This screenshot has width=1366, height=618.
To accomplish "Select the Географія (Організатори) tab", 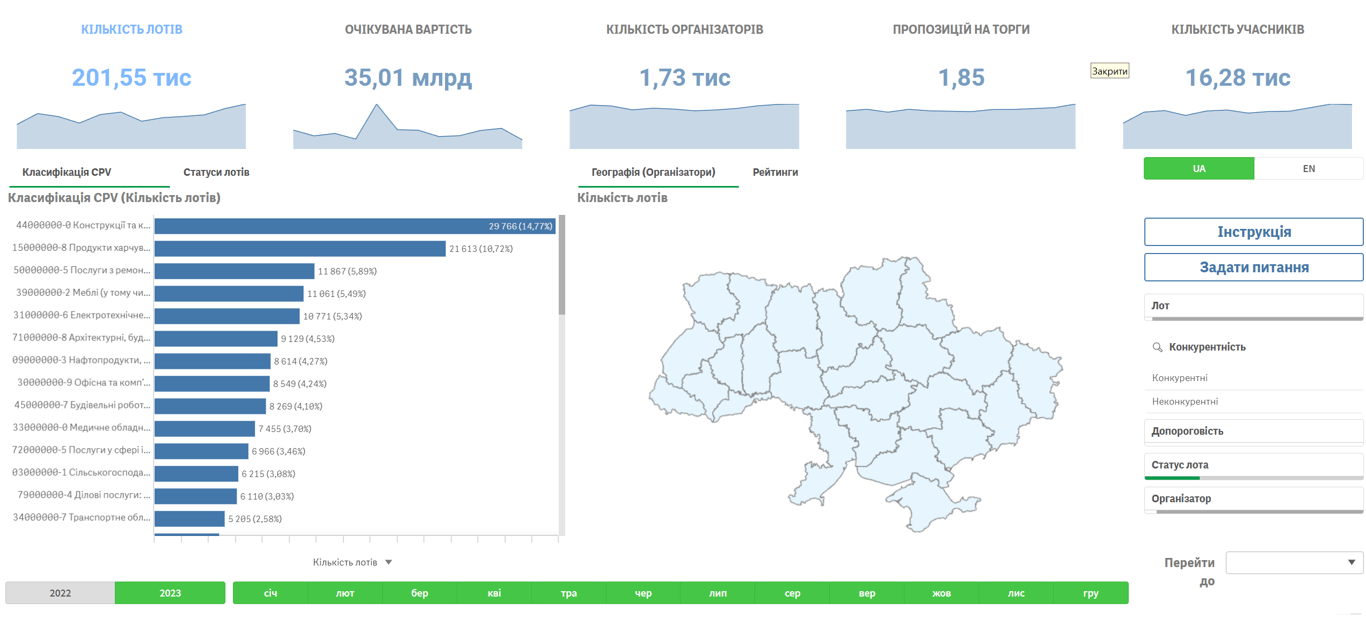I will coord(653,172).
